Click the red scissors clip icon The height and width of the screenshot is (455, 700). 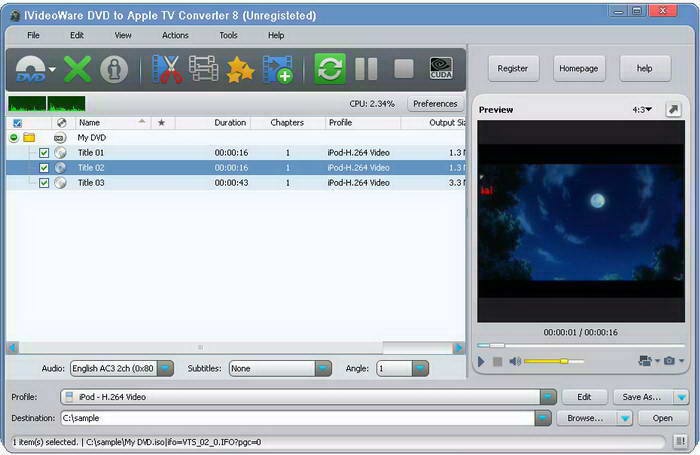coord(167,69)
